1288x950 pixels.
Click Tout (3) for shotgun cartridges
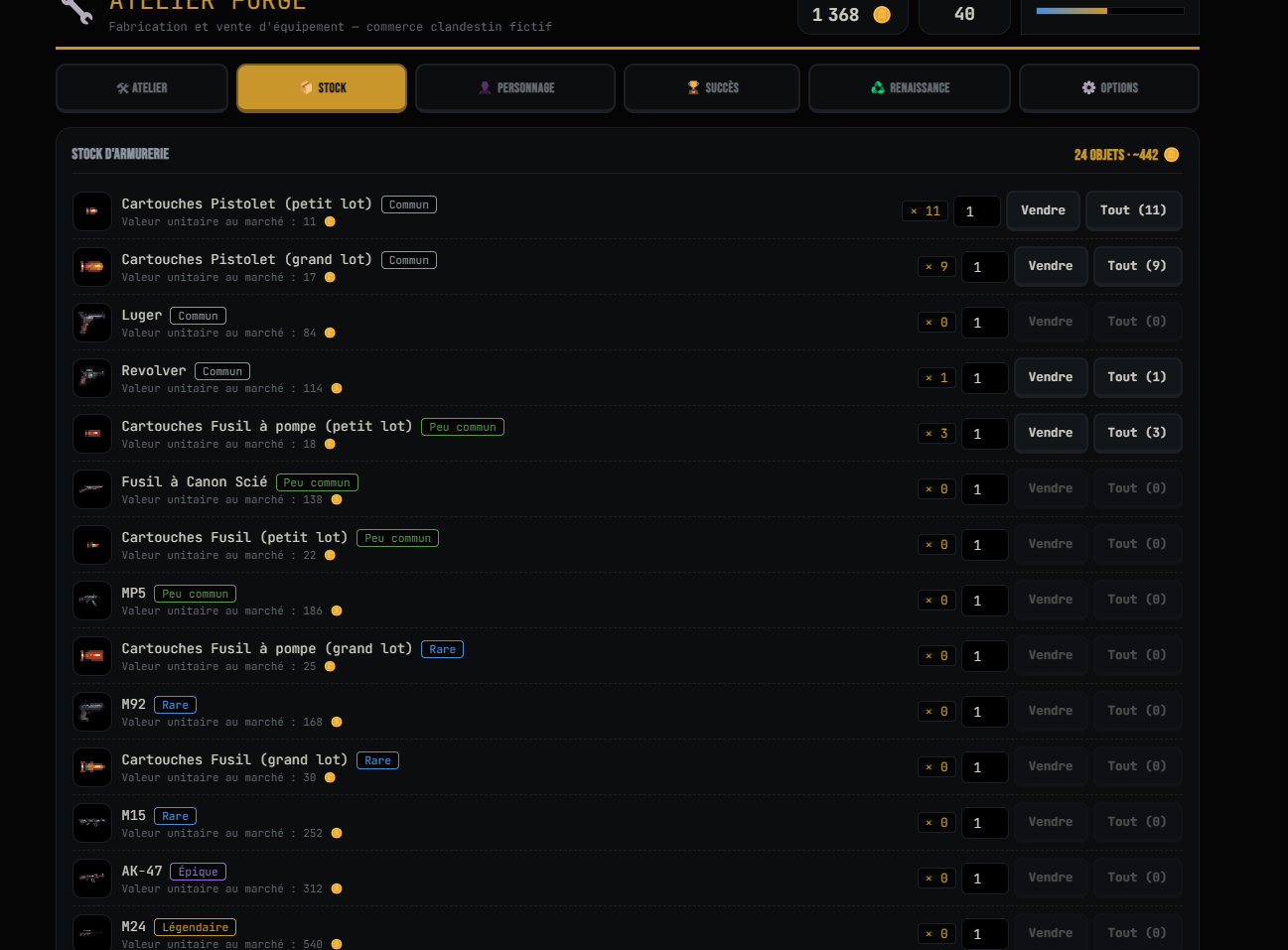[1137, 433]
